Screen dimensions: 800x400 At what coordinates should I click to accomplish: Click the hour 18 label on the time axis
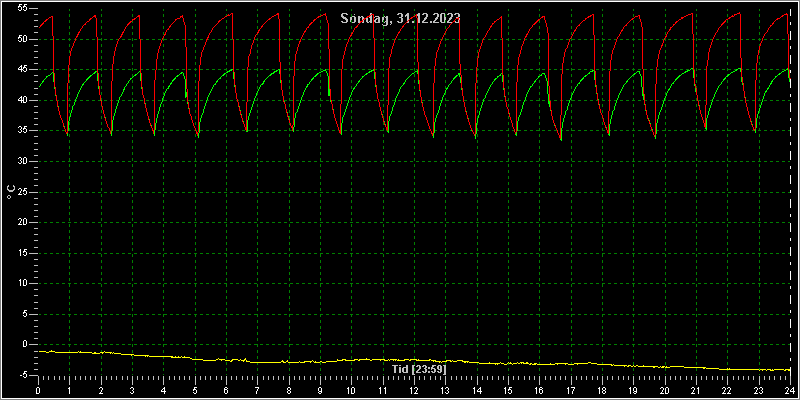click(x=602, y=391)
